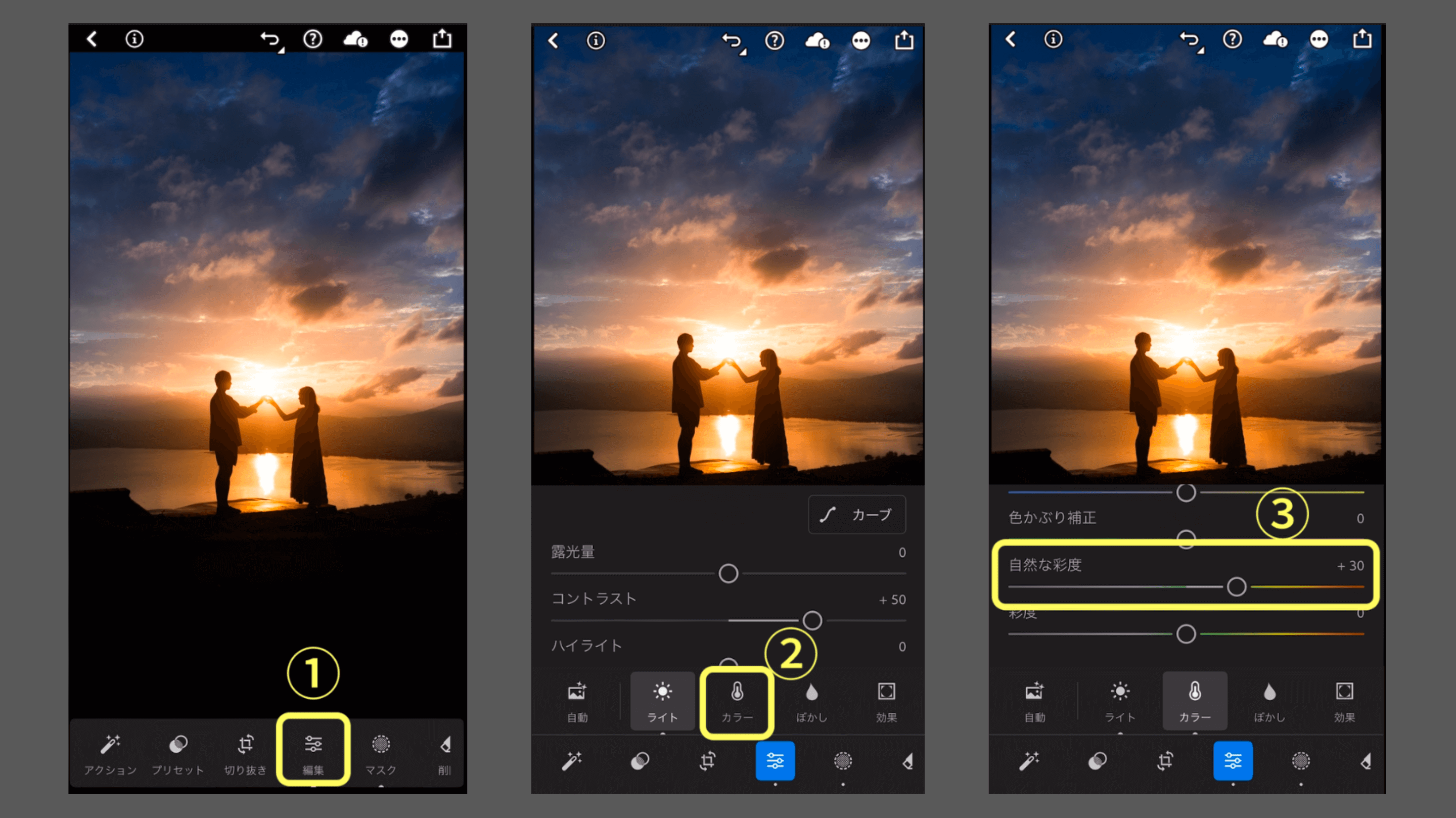Open the three-dot more menu in middle phone
Image resolution: width=1456 pixels, height=818 pixels.
861,41
